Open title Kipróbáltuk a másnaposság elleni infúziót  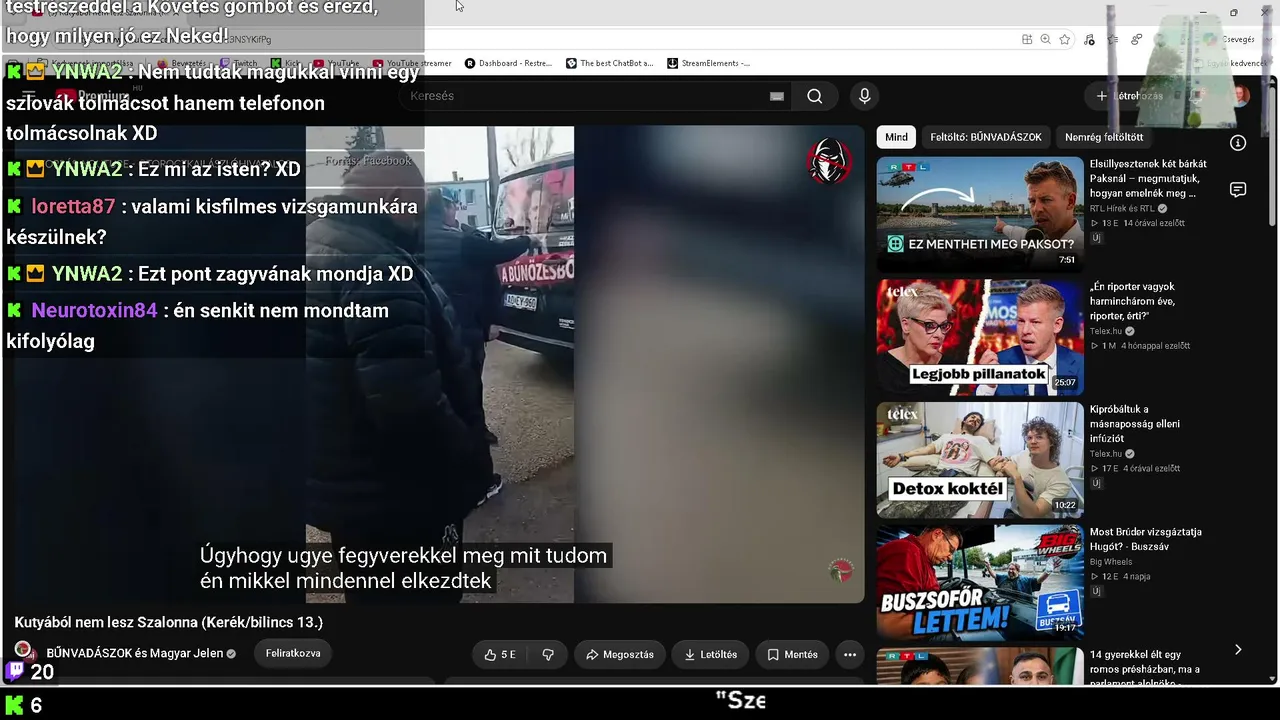1135,424
